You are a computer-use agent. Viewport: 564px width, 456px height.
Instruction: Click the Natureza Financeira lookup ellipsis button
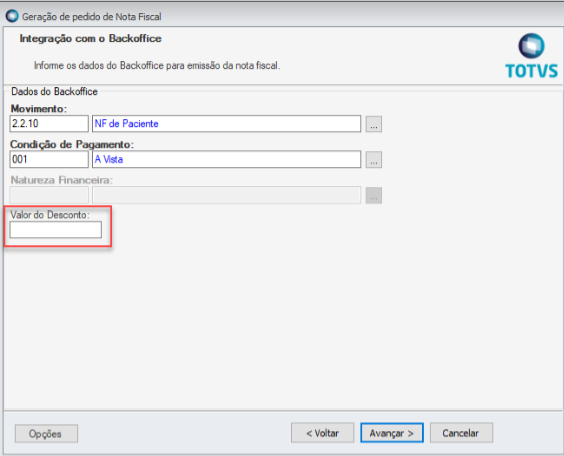pyautogui.click(x=374, y=195)
